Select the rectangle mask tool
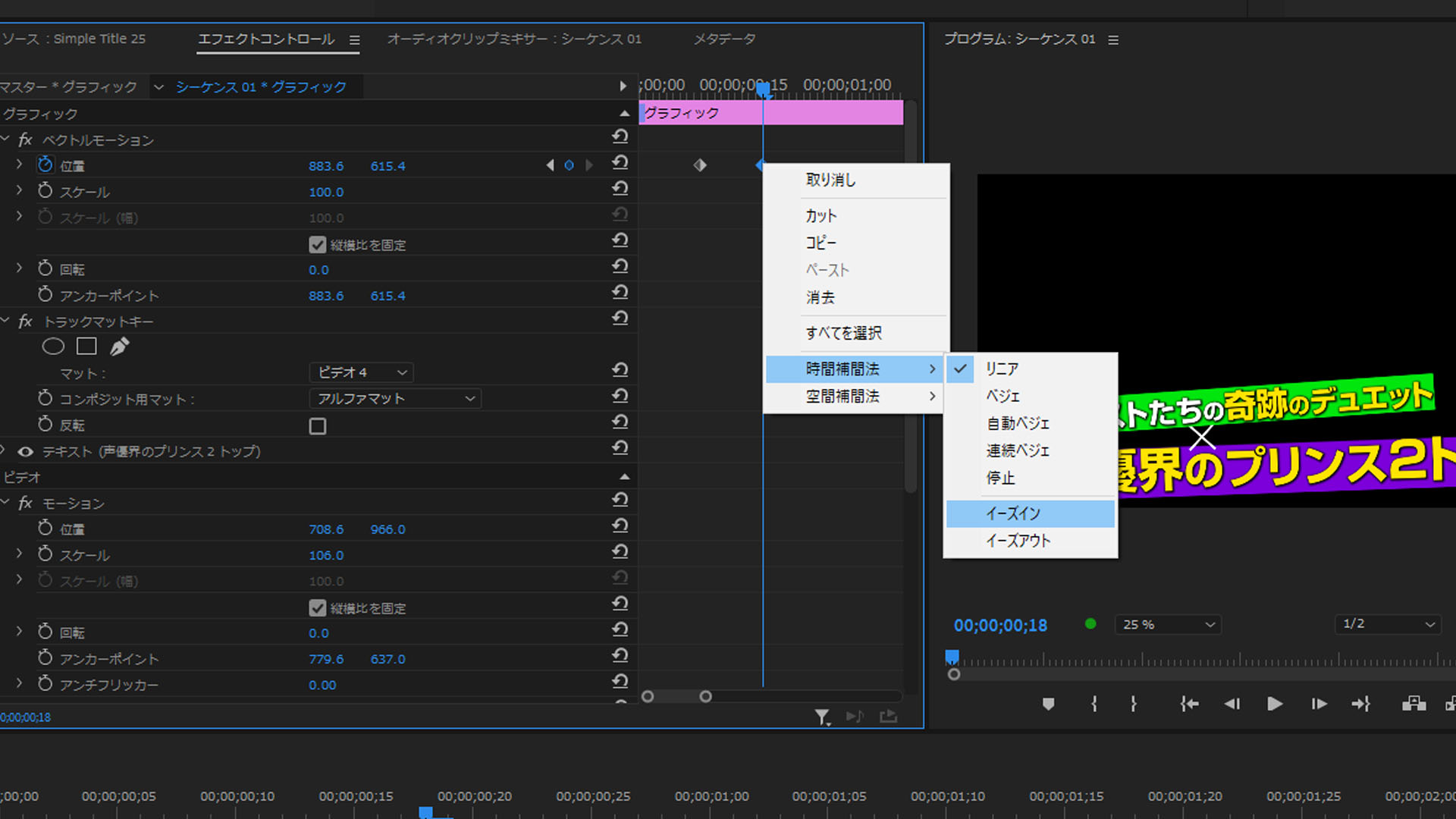Image resolution: width=1456 pixels, height=819 pixels. point(86,347)
